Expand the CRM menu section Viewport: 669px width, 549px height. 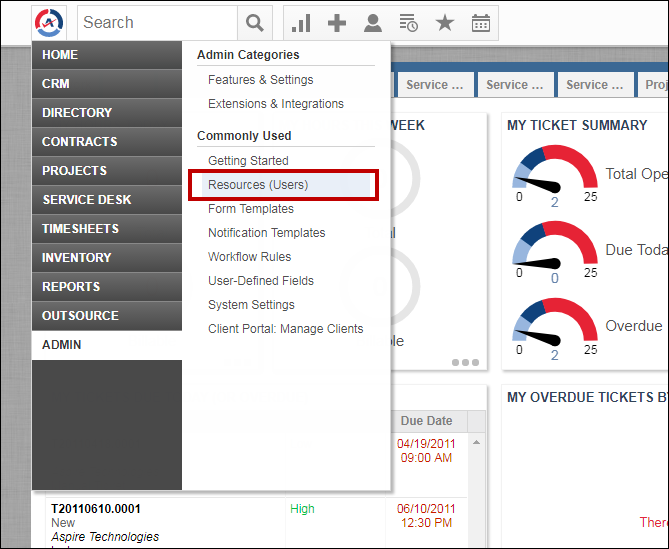pyautogui.click(x=106, y=84)
